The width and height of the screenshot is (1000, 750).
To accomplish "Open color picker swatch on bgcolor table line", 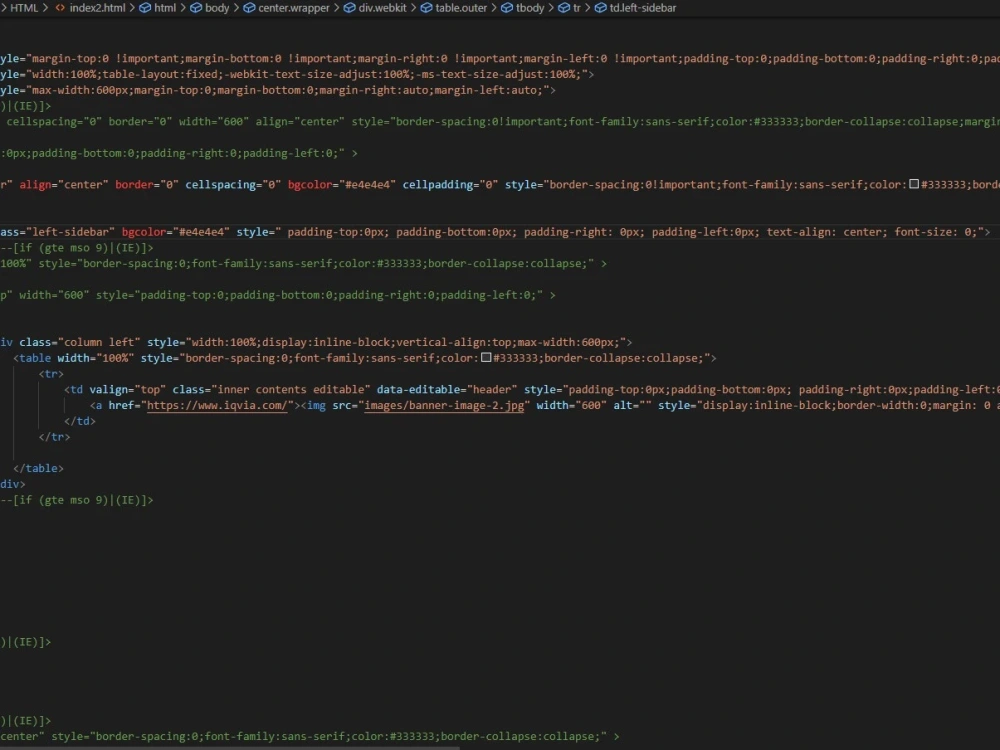I will coord(914,184).
